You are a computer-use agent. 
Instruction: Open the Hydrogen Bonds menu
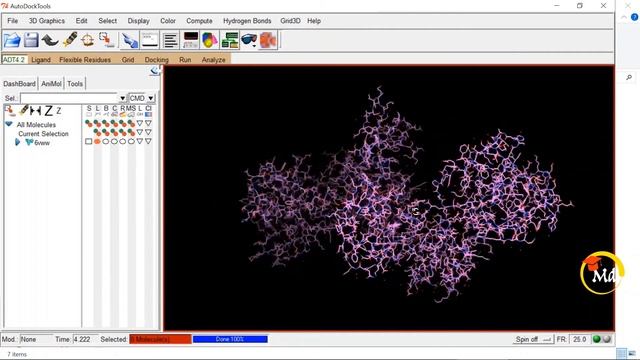[247, 21]
